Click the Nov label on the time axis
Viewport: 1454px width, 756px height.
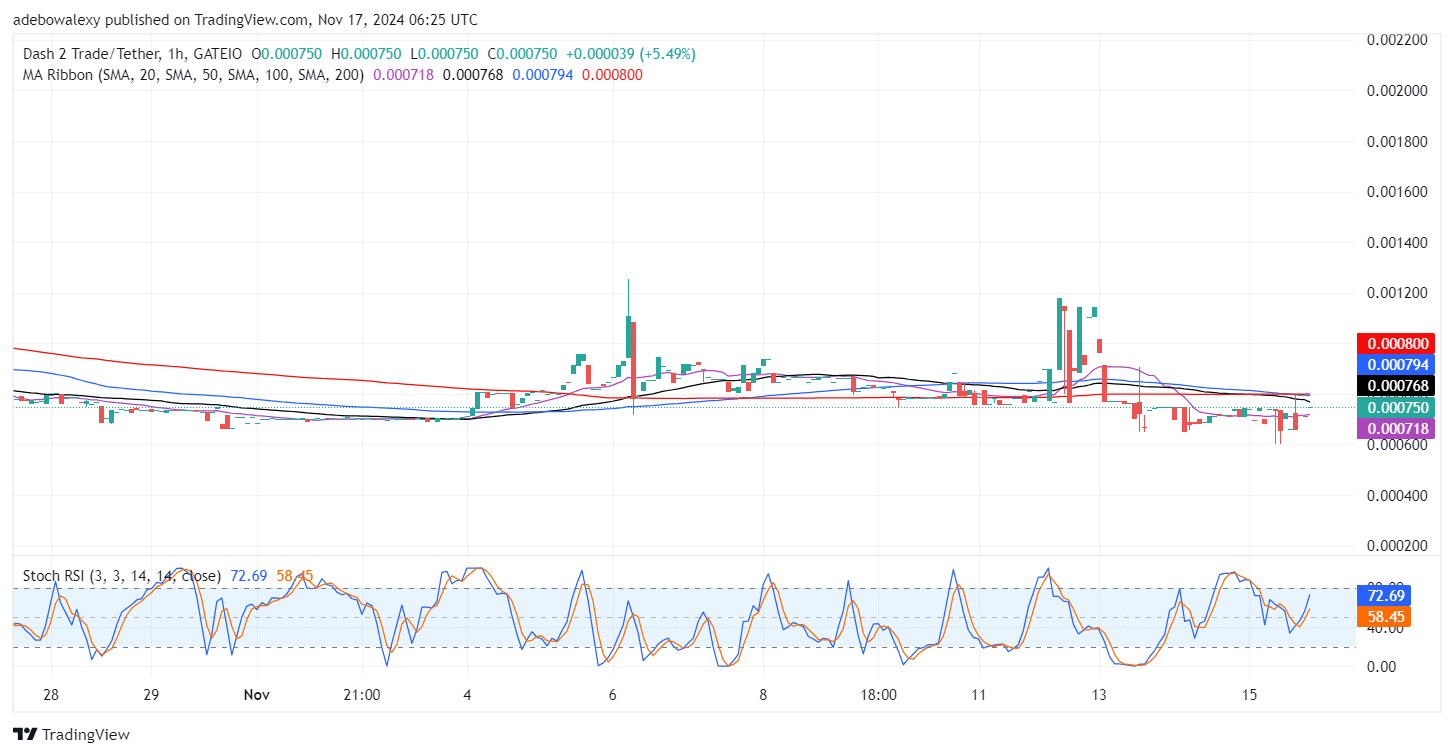tap(259, 695)
